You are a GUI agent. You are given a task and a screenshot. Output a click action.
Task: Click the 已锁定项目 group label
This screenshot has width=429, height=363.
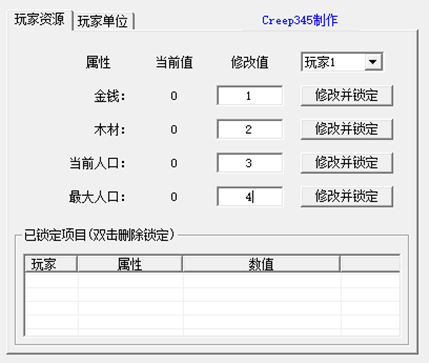(x=99, y=235)
